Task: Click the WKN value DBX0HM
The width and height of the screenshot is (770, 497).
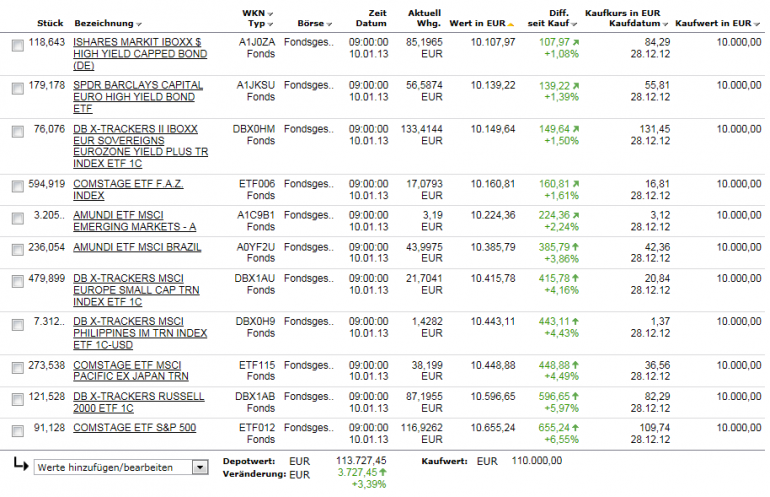Action: [x=254, y=129]
